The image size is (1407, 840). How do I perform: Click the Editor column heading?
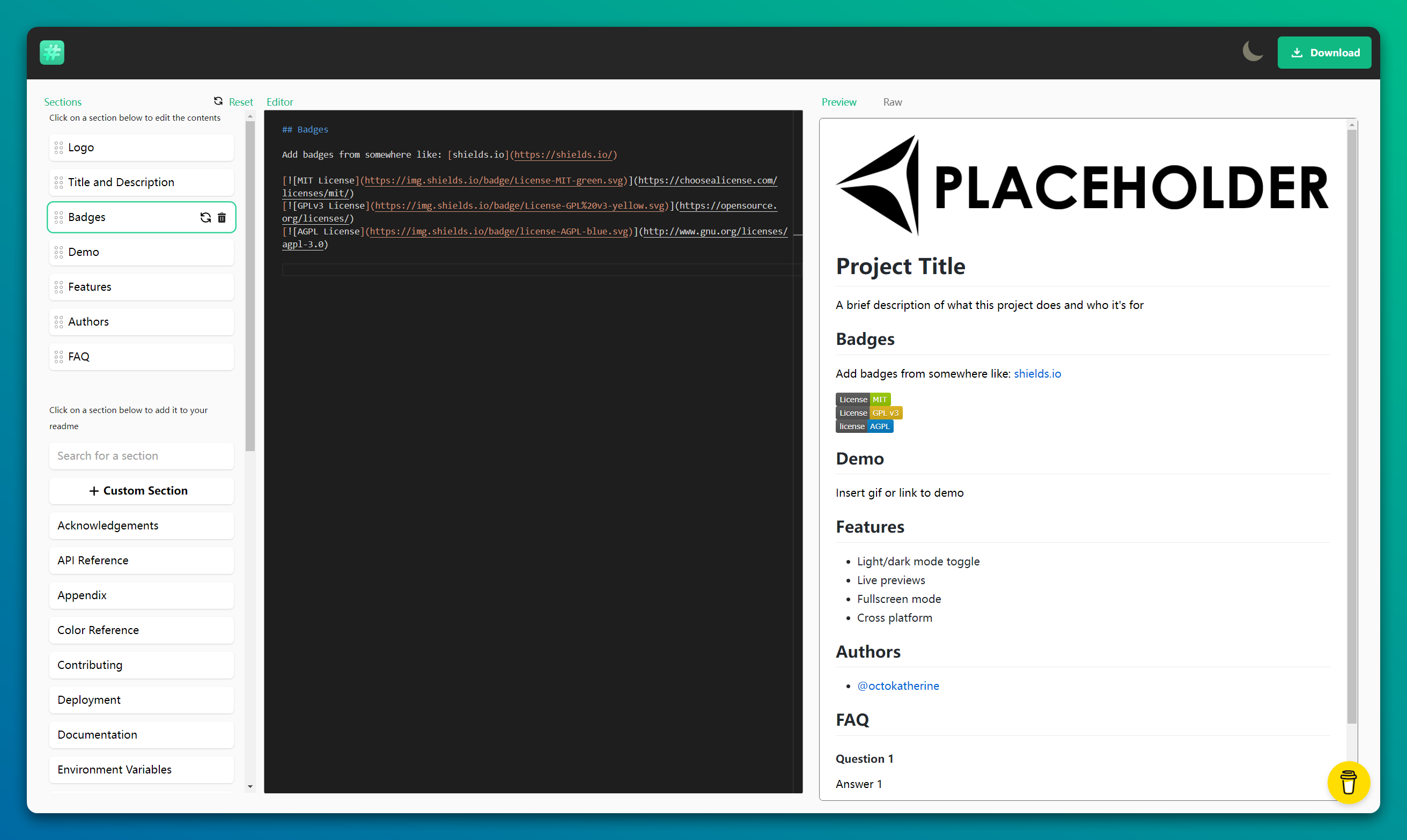click(x=279, y=102)
